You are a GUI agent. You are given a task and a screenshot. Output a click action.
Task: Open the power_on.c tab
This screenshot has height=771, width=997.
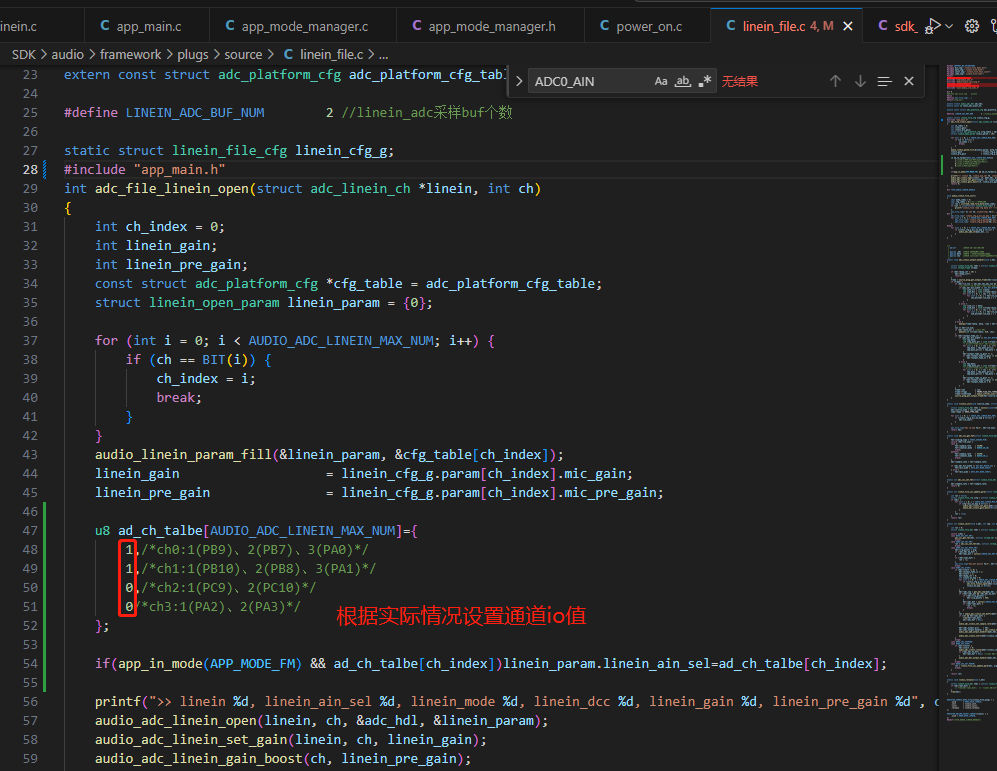641,26
